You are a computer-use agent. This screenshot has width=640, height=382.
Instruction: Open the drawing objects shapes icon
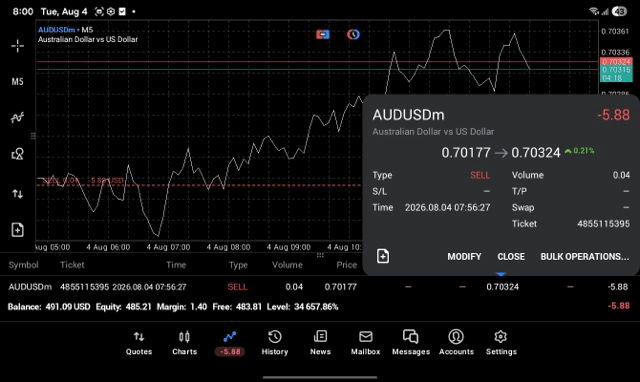click(x=18, y=154)
